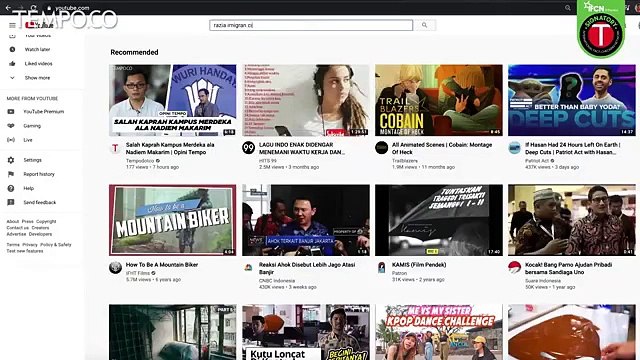This screenshot has width=640, height=360.
Task: Play Sandiaga Uno video thumbnail
Action: point(572,220)
